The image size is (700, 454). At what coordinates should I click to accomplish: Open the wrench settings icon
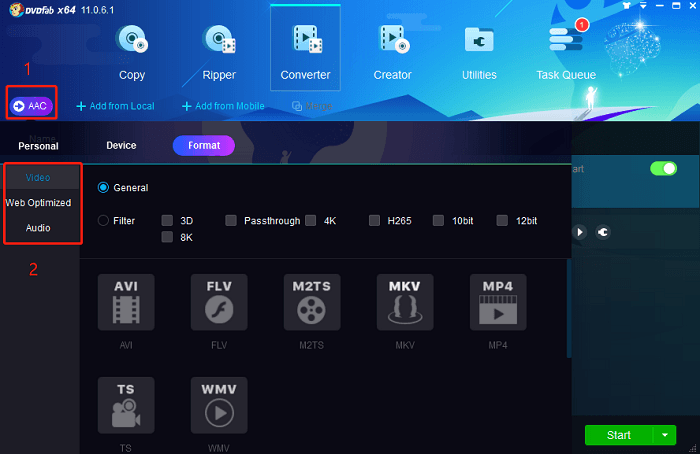coord(603,232)
